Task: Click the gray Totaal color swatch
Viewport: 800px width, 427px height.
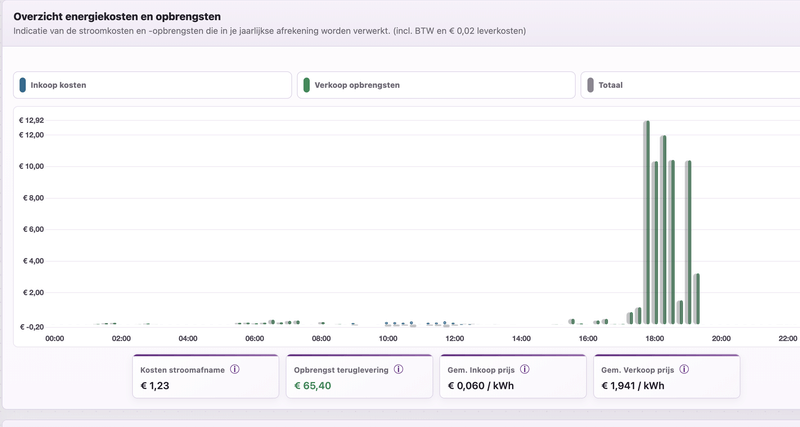Action: pyautogui.click(x=590, y=85)
